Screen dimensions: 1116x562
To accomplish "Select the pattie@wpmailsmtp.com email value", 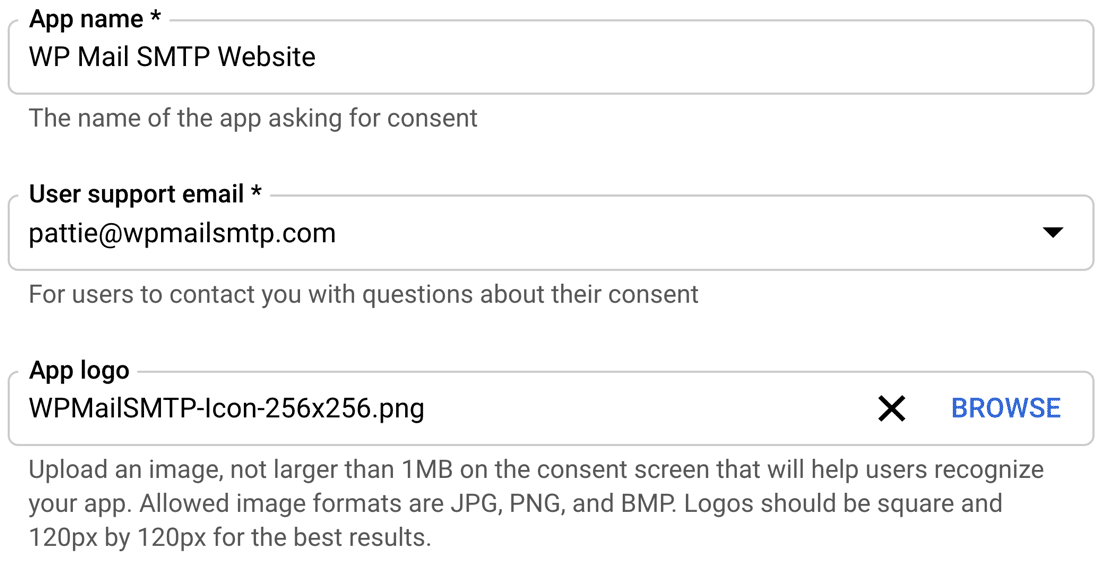I will point(182,233).
